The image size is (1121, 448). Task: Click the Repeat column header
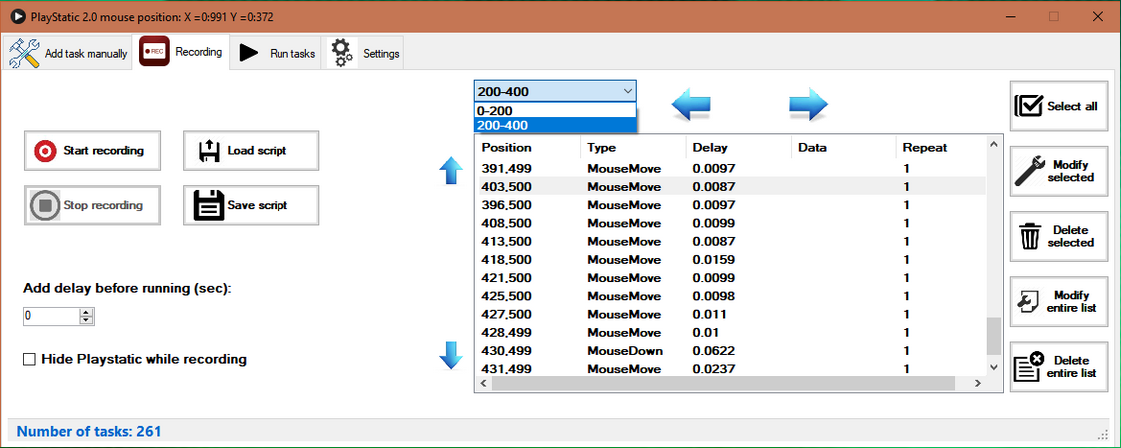[x=941, y=148]
